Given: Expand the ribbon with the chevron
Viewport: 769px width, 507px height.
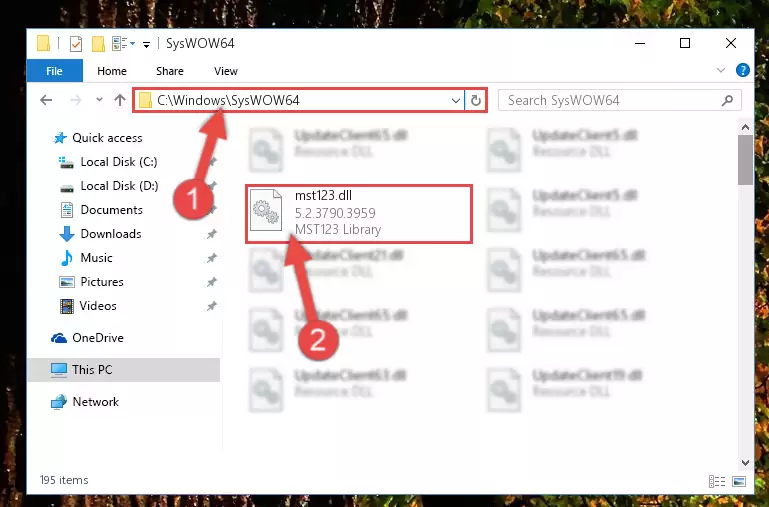Looking at the screenshot, I should click(x=720, y=71).
